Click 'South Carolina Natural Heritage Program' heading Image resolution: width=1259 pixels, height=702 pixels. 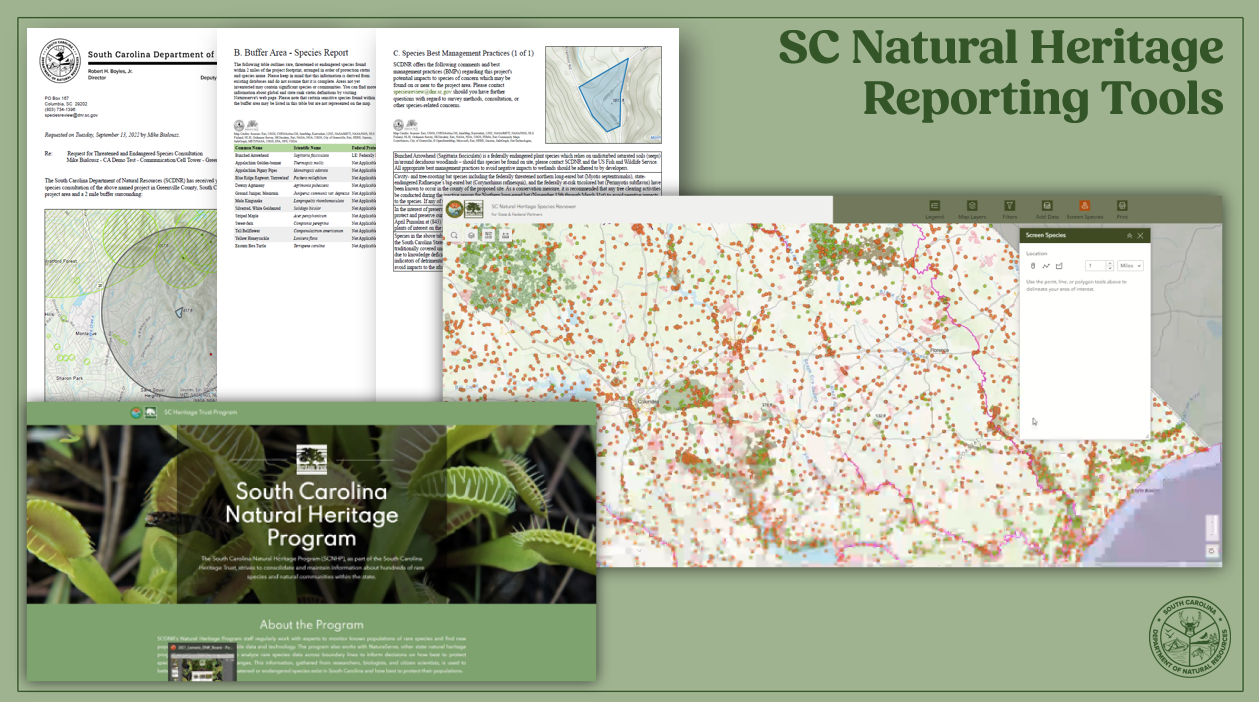pos(311,515)
